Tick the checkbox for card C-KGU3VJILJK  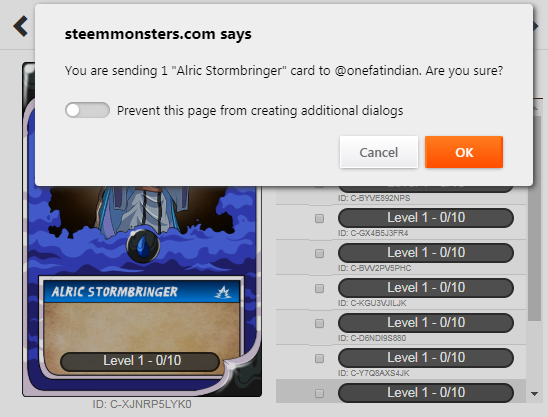tap(319, 288)
